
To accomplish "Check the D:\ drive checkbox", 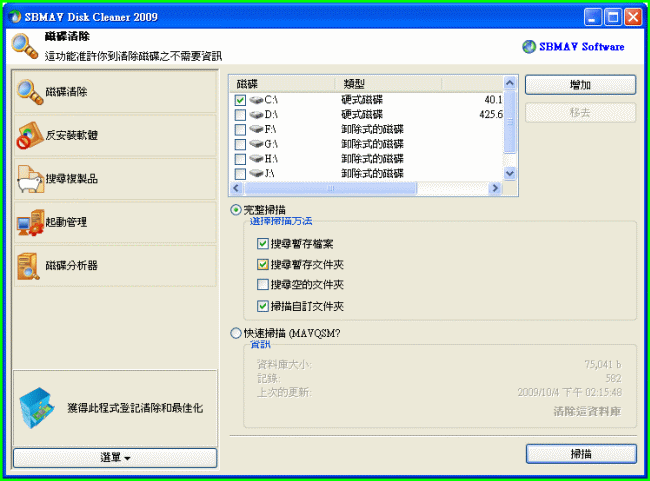I will 240,115.
